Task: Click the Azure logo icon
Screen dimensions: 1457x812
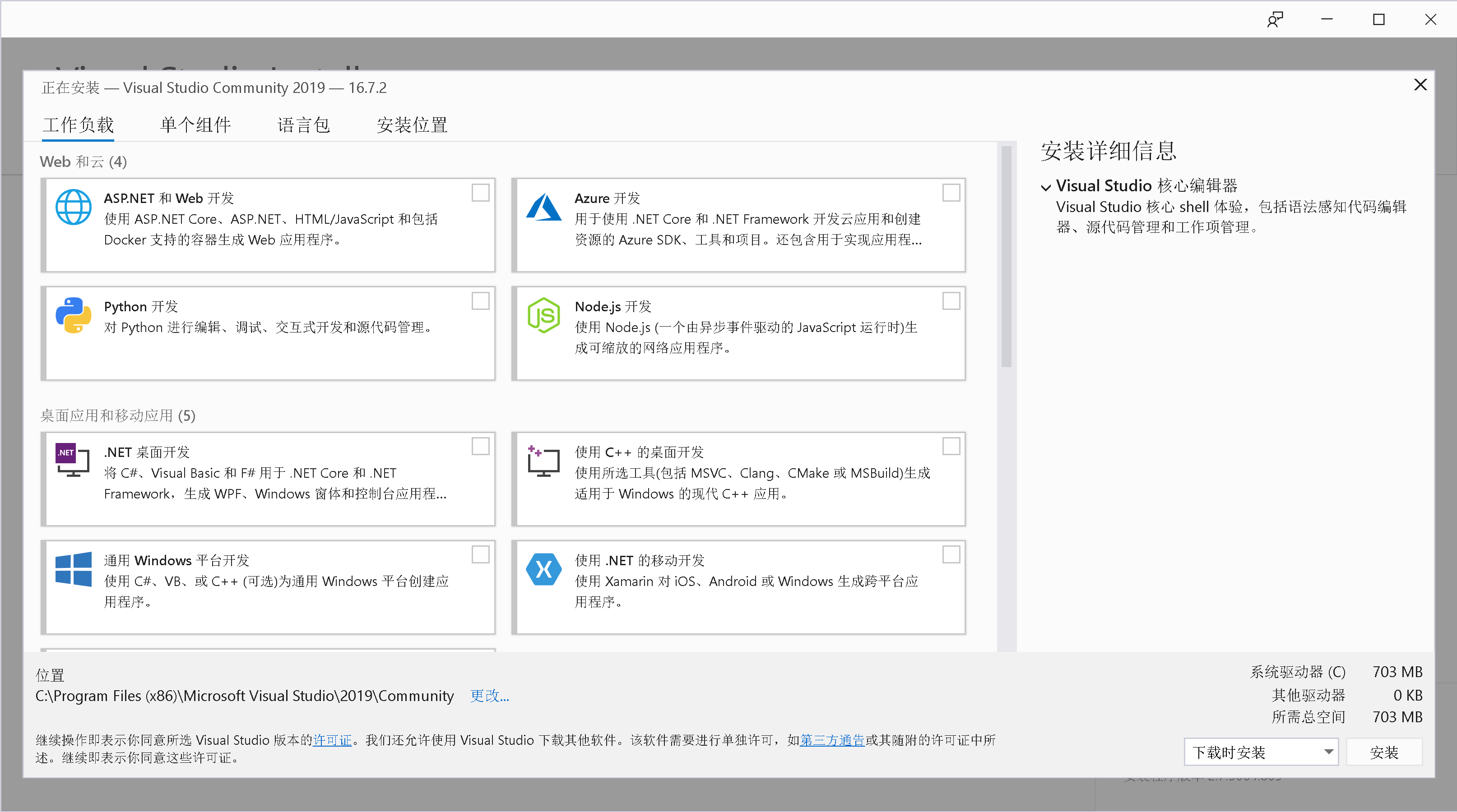Action: pyautogui.click(x=543, y=207)
